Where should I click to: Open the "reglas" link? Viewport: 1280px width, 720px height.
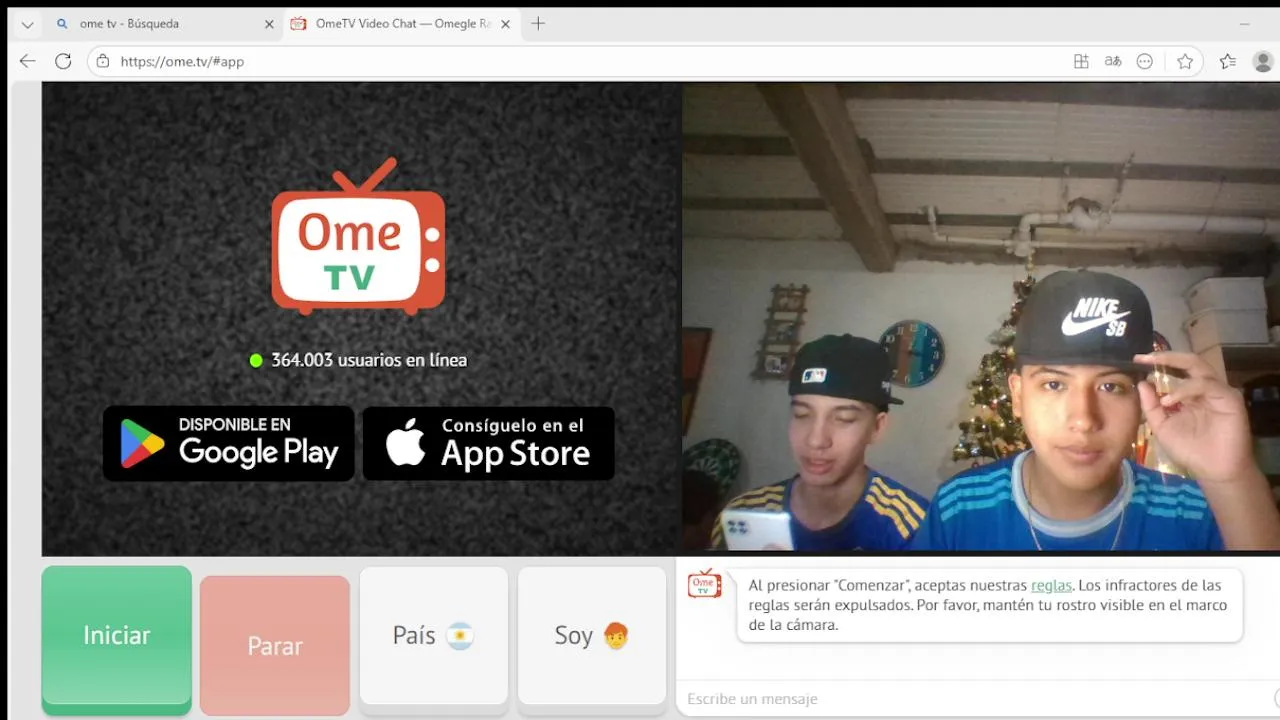click(1051, 585)
